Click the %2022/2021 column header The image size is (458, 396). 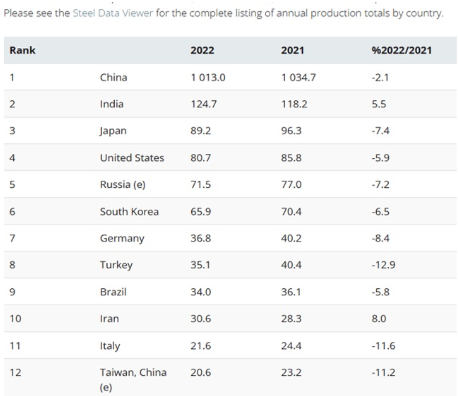402,50
